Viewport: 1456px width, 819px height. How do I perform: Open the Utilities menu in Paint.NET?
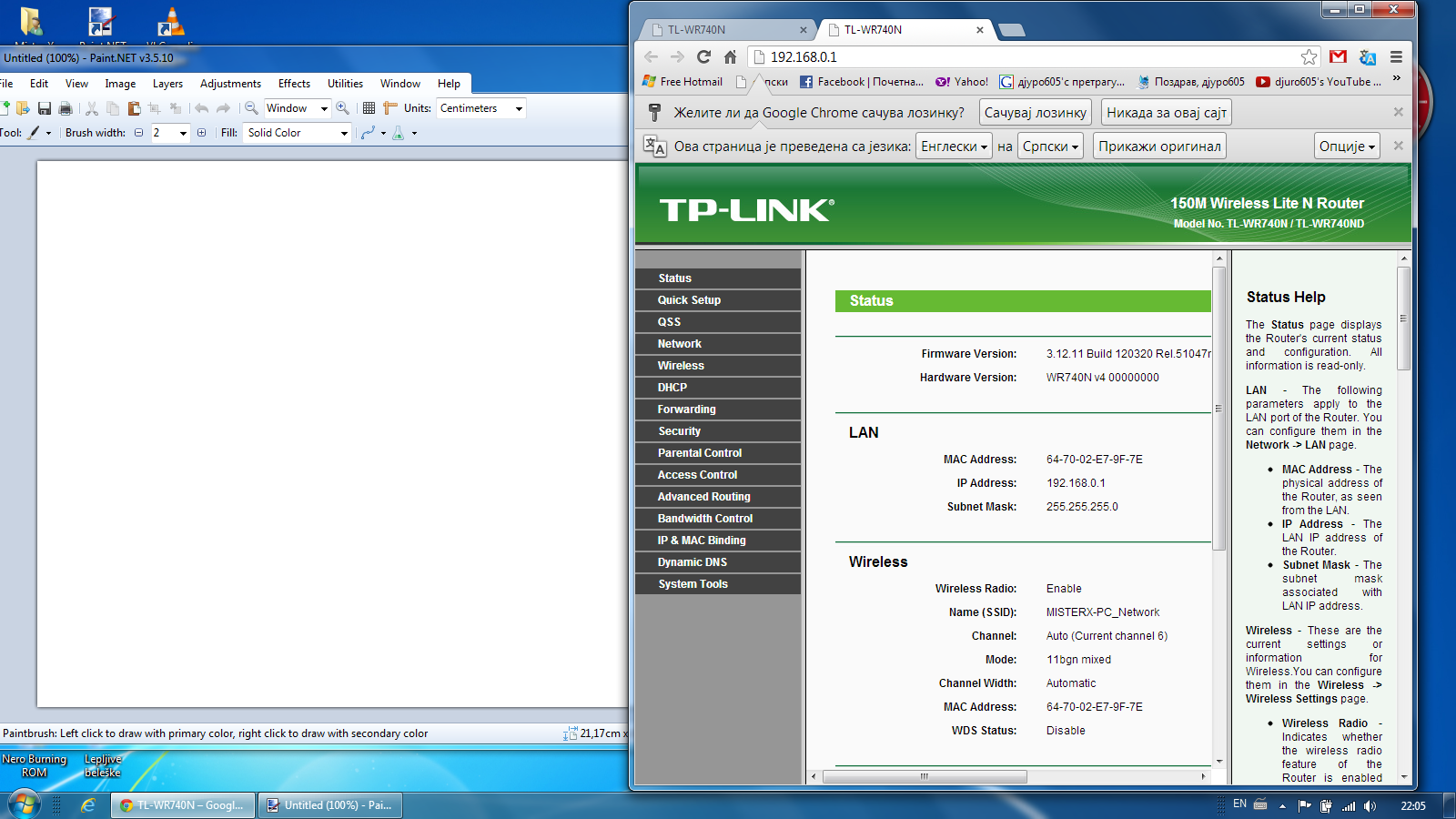click(x=345, y=84)
